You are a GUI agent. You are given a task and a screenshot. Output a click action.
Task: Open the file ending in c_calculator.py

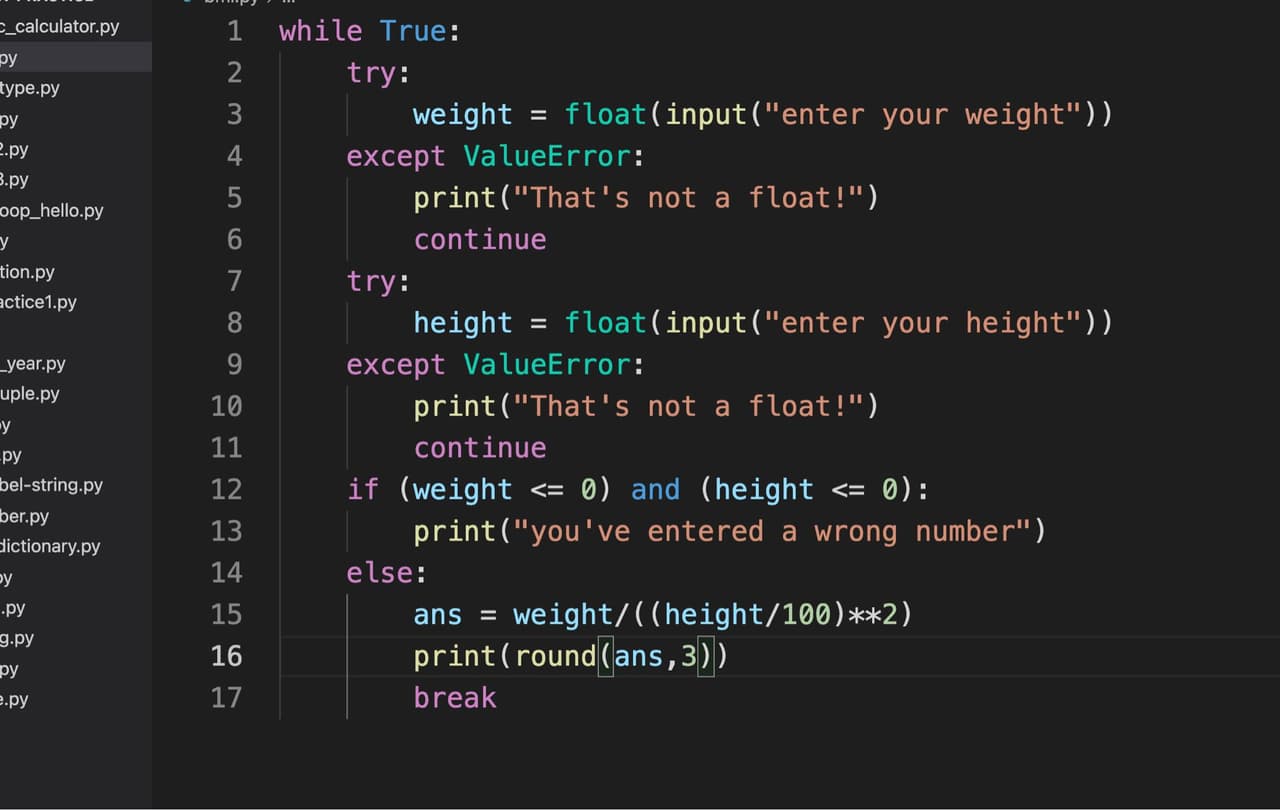tap(60, 26)
